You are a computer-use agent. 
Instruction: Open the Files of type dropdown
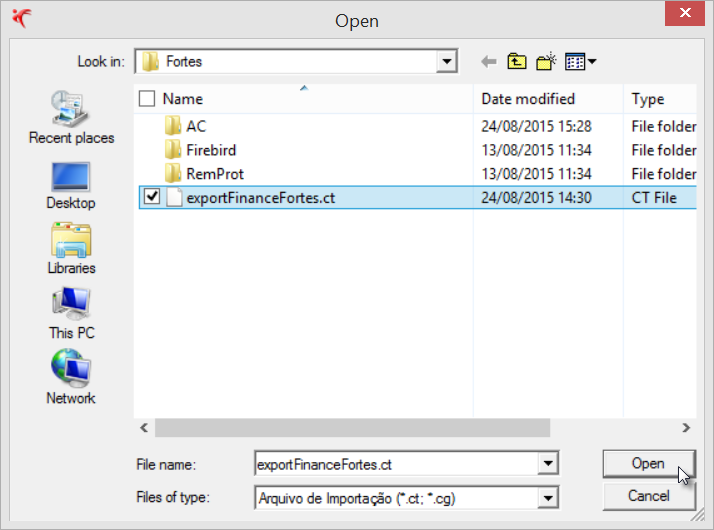click(547, 497)
